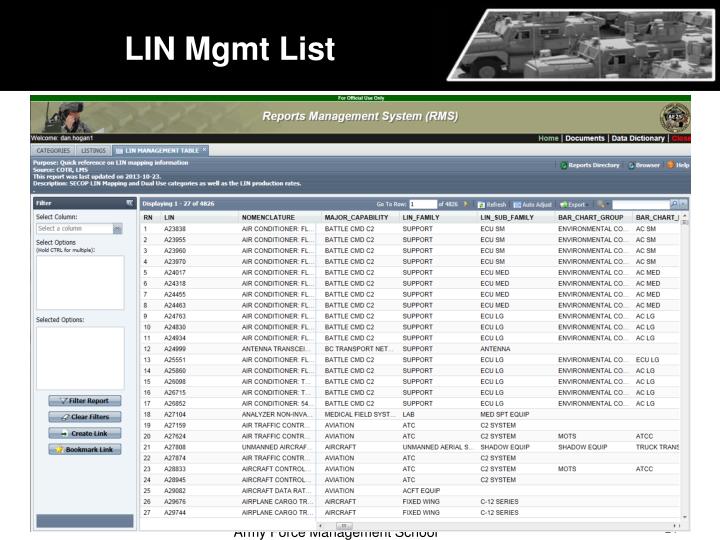Viewport: 720px width, 540px height.
Task: Clear the search box with the X icon
Action: pos(683,204)
